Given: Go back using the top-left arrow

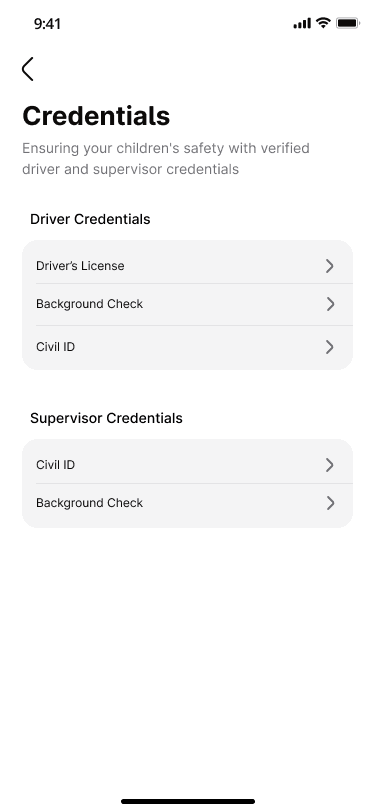Looking at the screenshot, I should point(27,69).
